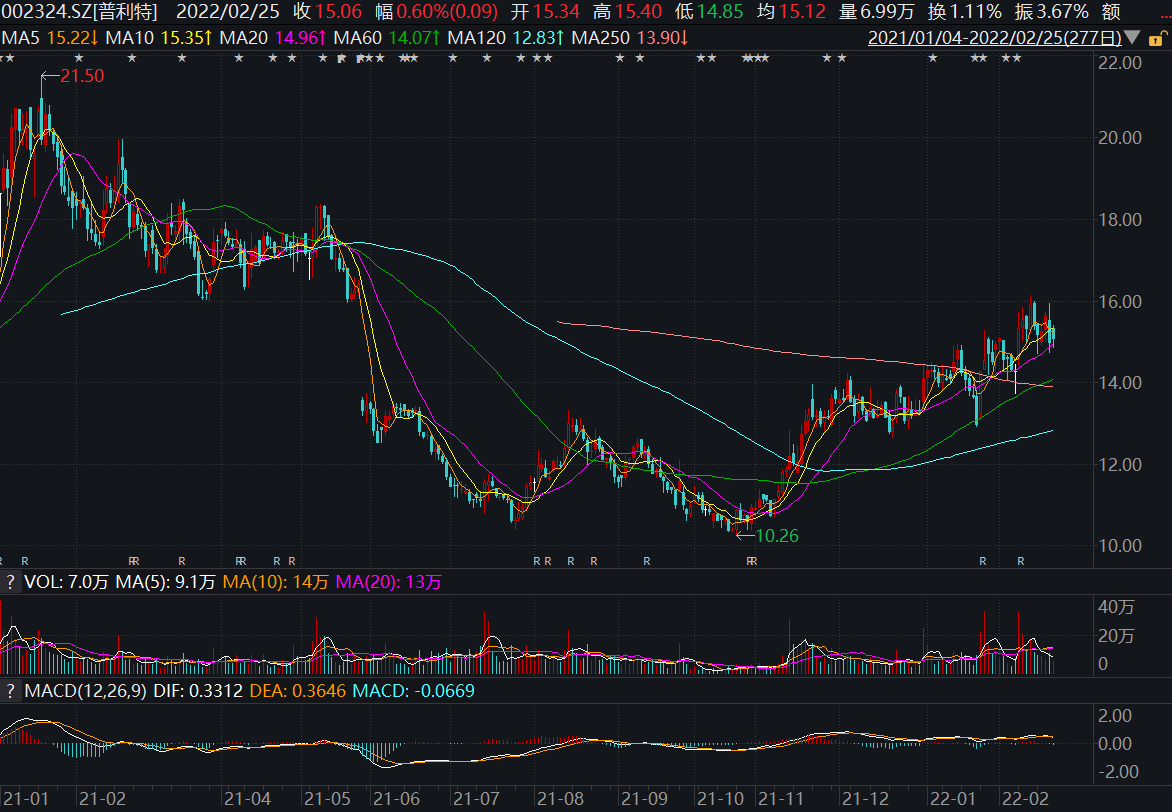Image resolution: width=1172 pixels, height=812 pixels.
Task: Select the MA120 indicator label
Action: click(474, 38)
